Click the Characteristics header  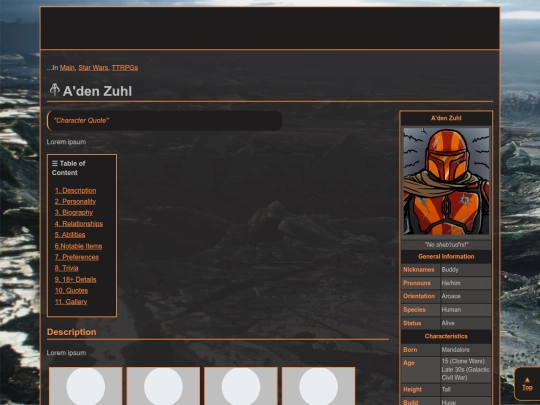(446, 336)
